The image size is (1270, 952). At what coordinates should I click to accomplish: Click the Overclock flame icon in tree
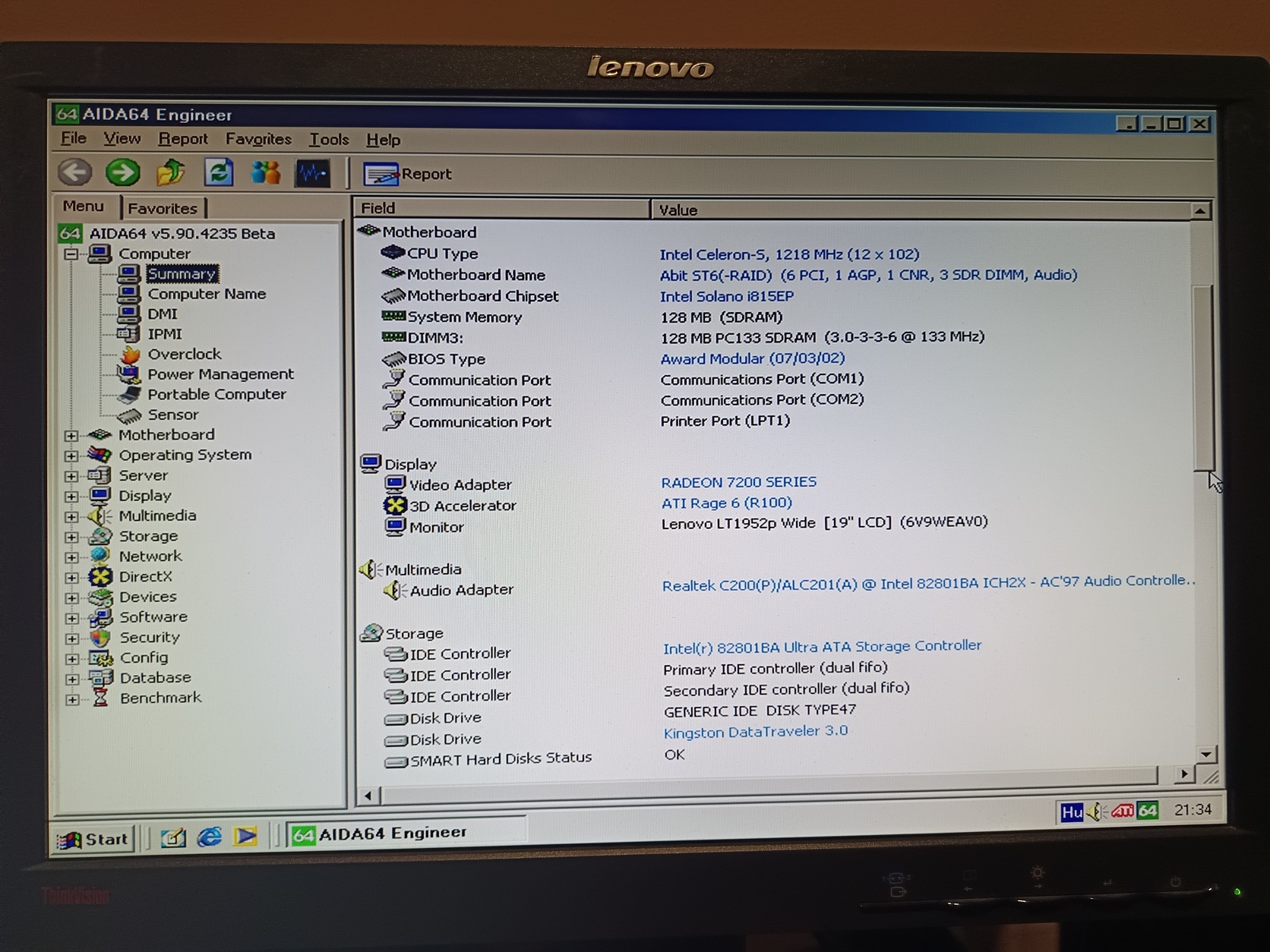pyautogui.click(x=131, y=355)
